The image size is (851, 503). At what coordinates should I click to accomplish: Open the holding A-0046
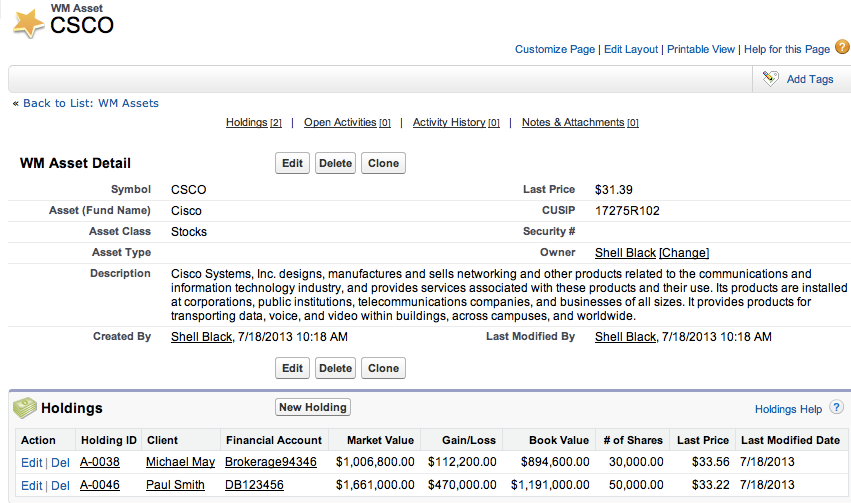click(x=100, y=485)
